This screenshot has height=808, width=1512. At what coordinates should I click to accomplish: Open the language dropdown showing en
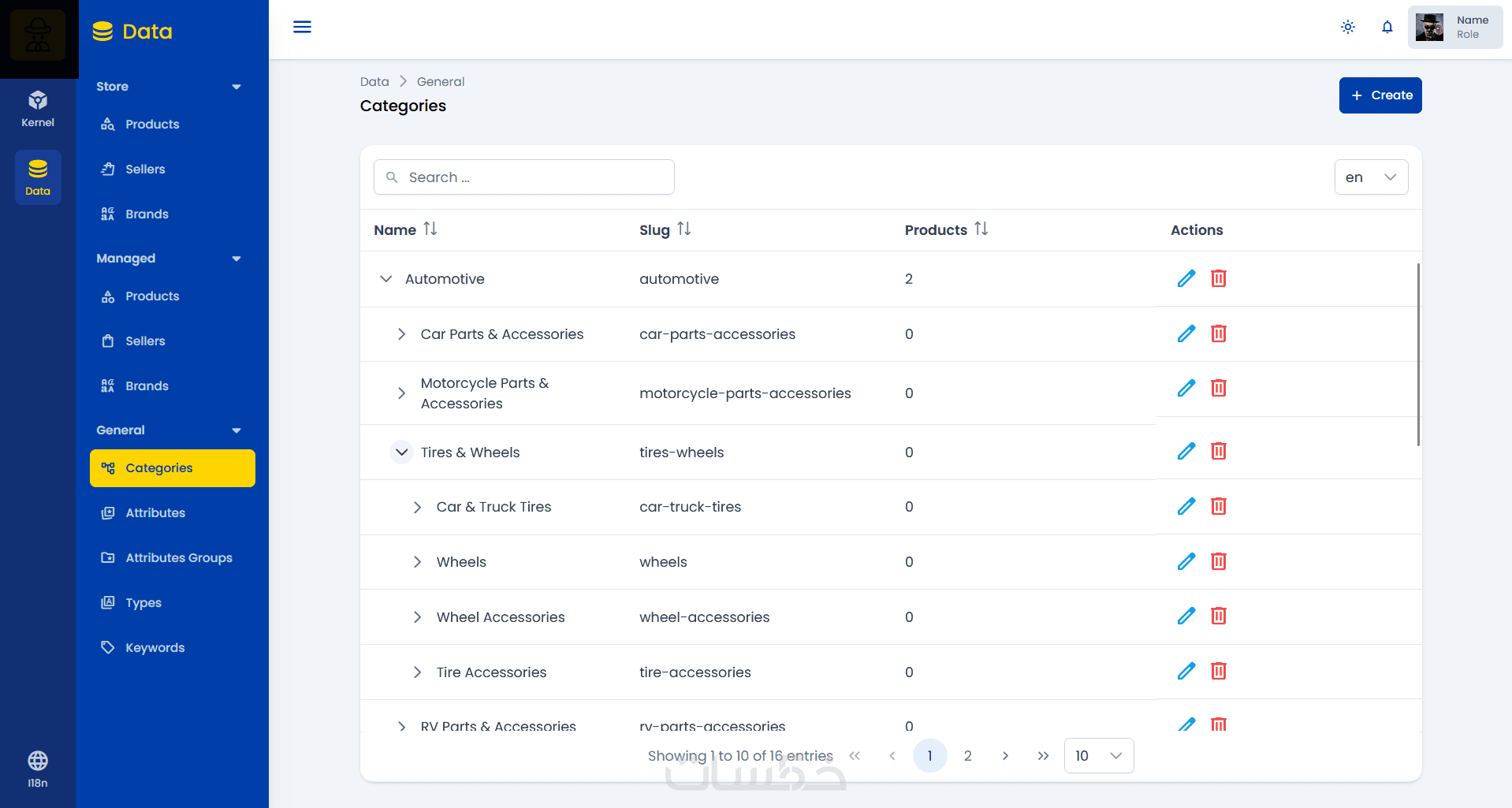pos(1371,177)
